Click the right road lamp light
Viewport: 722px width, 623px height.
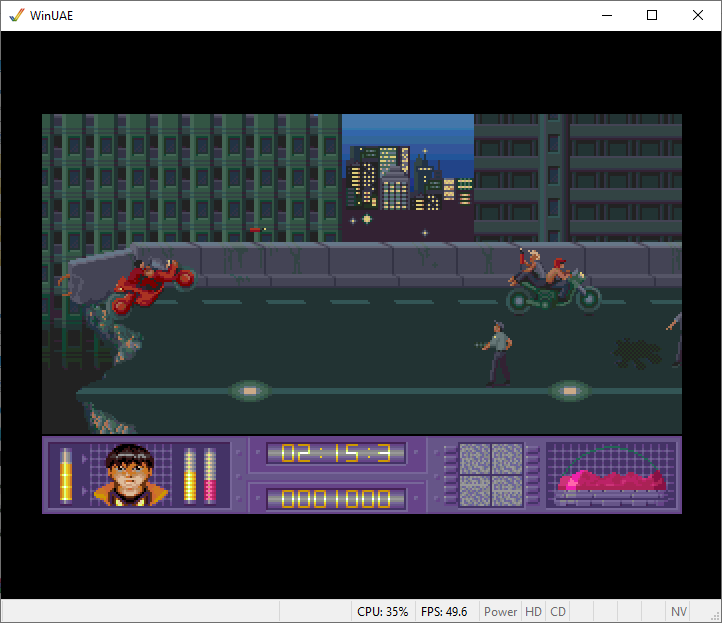570,391
